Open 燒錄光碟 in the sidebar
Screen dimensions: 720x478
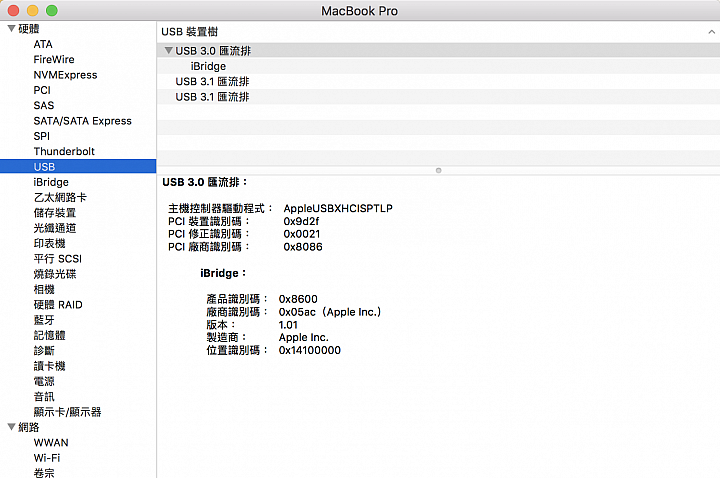(55, 274)
